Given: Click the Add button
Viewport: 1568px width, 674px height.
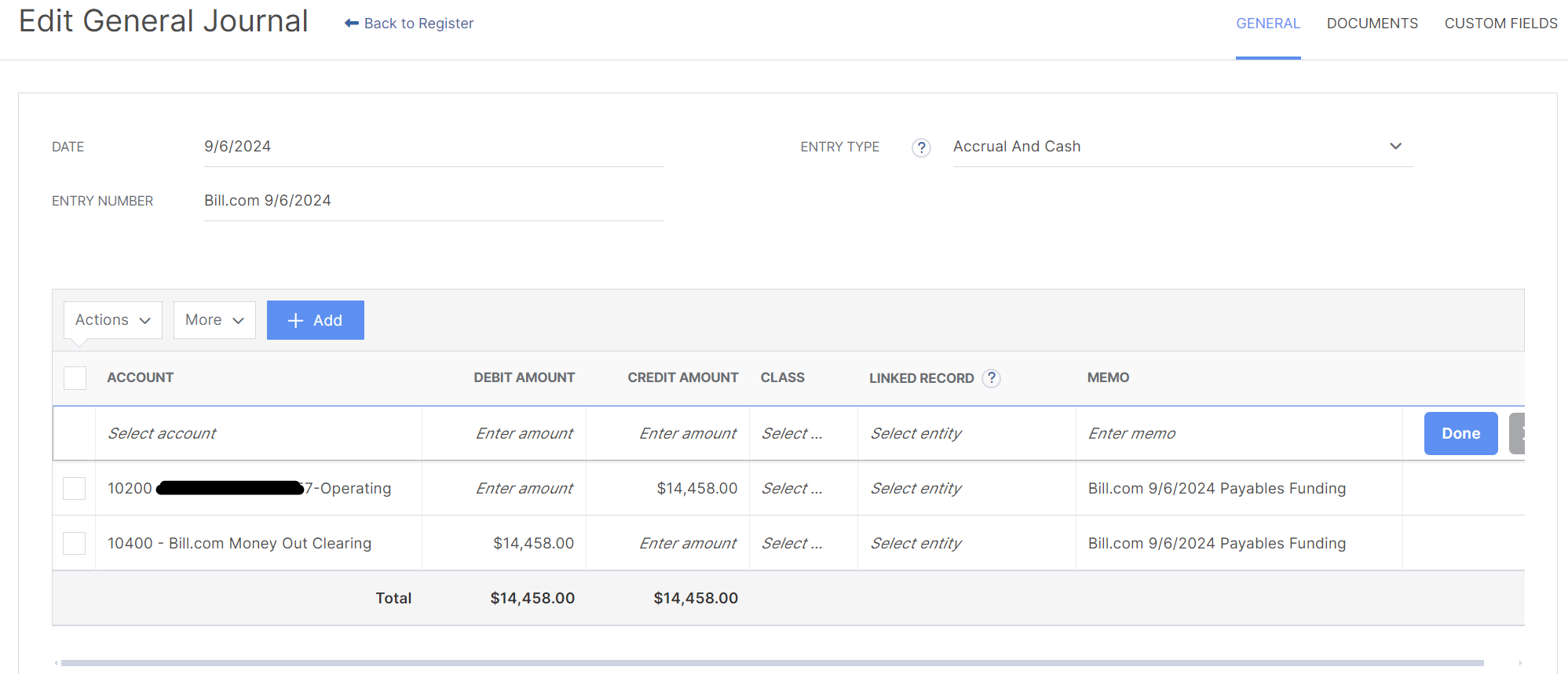Looking at the screenshot, I should [x=315, y=320].
